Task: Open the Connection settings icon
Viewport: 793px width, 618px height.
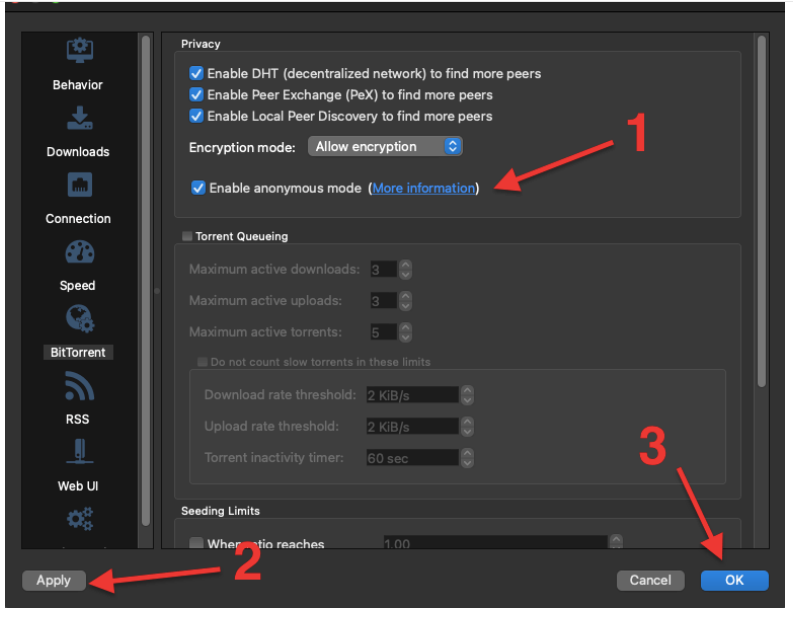Action: click(79, 185)
